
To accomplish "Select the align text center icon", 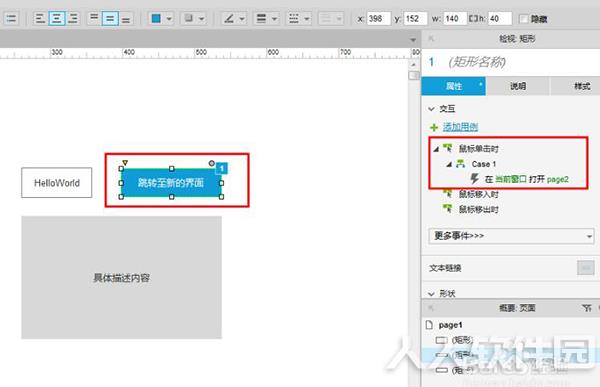I will coord(57,18).
